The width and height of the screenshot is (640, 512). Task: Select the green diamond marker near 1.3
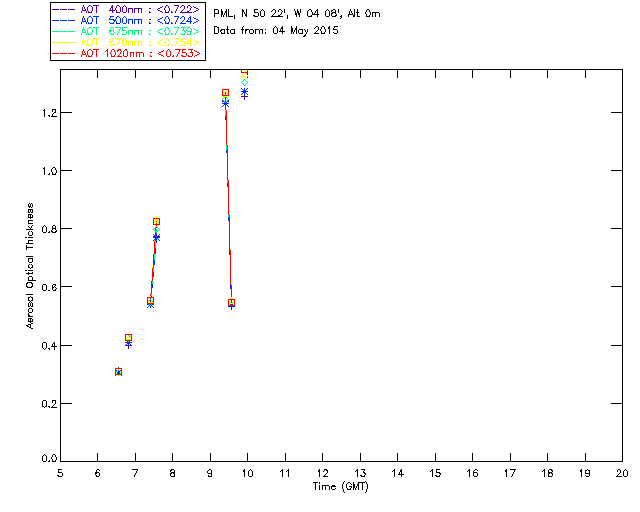tap(244, 82)
